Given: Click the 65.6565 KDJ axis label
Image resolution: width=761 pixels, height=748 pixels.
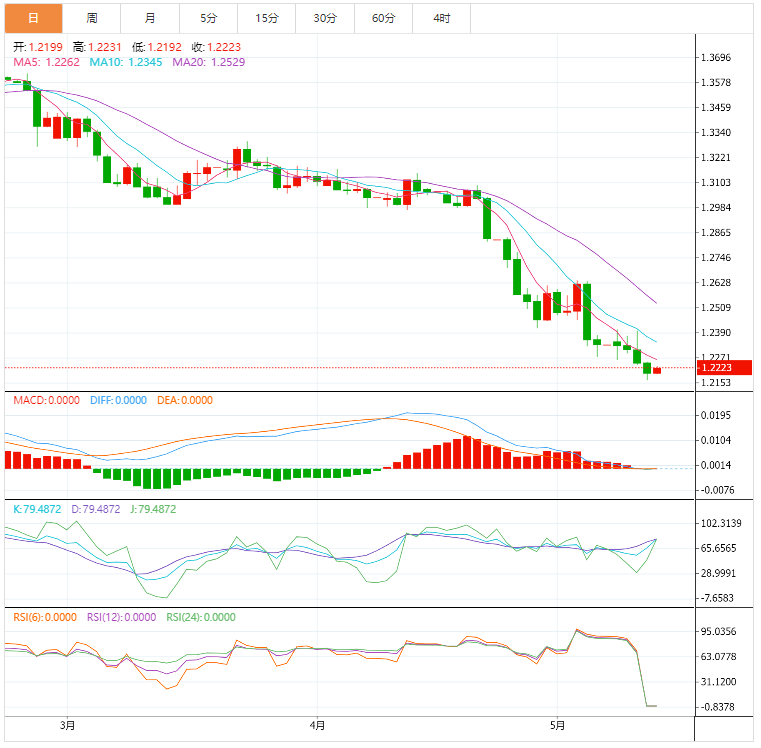Looking at the screenshot, I should point(719,548).
